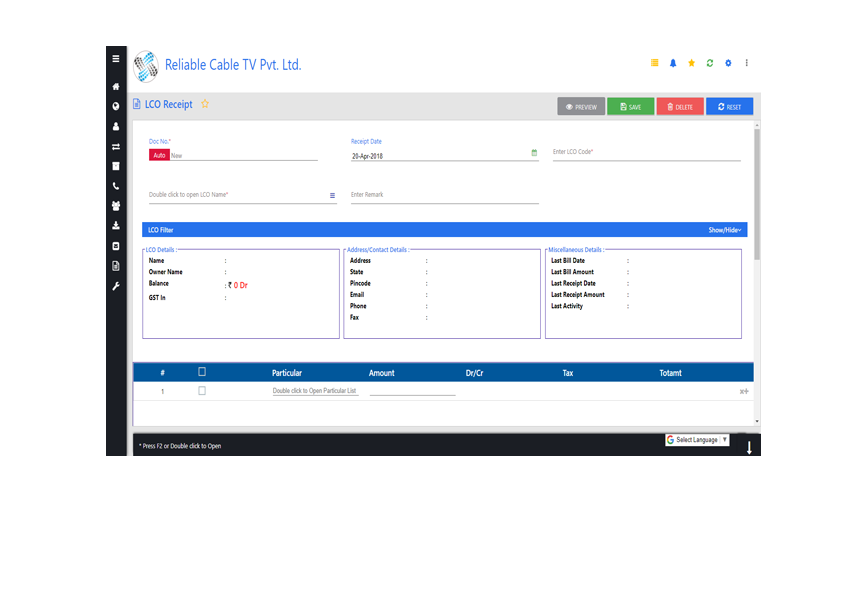Click the 'Last Activity' label
This screenshot has width=862, height=600.
click(567, 306)
